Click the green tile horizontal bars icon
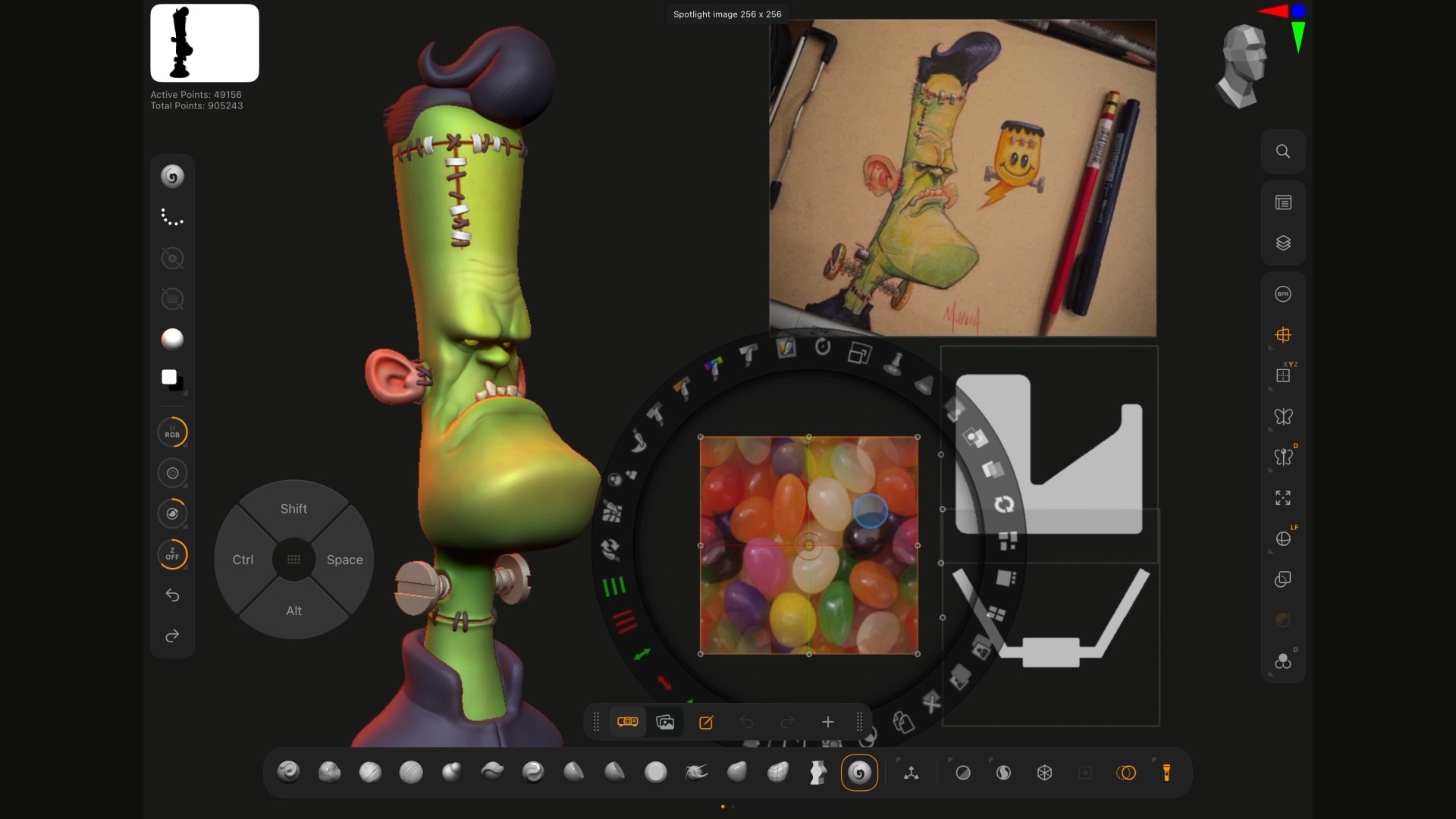The image size is (1456, 819). [x=613, y=586]
